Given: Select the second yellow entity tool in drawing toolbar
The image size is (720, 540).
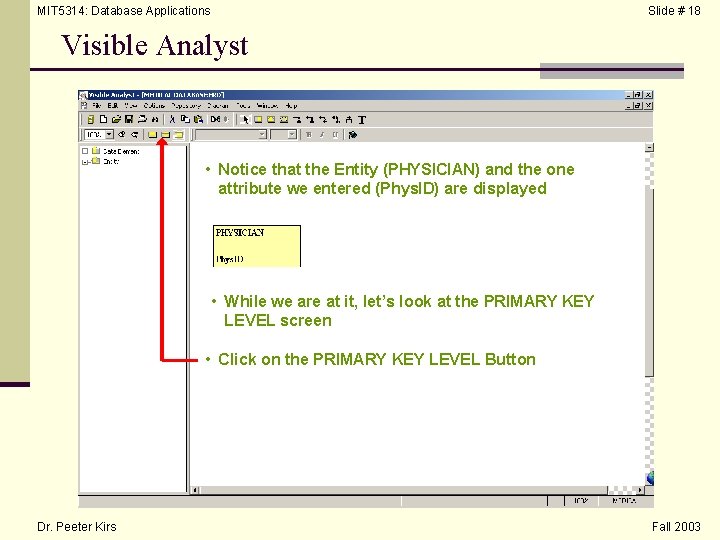Looking at the screenshot, I should pos(271,120).
